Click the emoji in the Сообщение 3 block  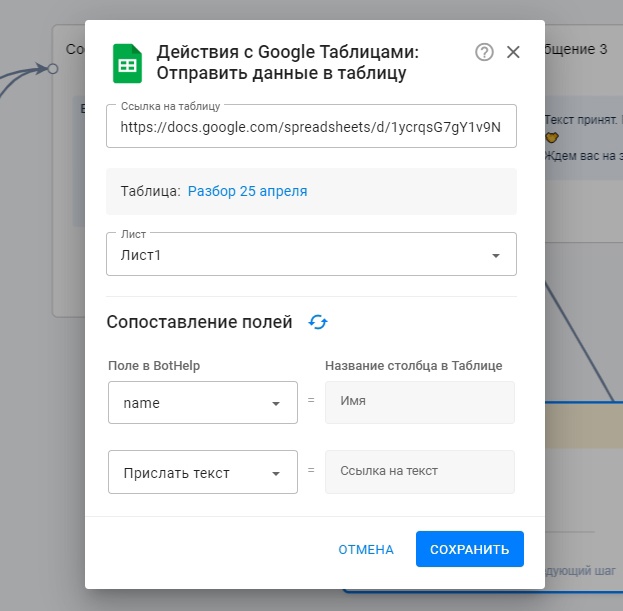pos(551,137)
